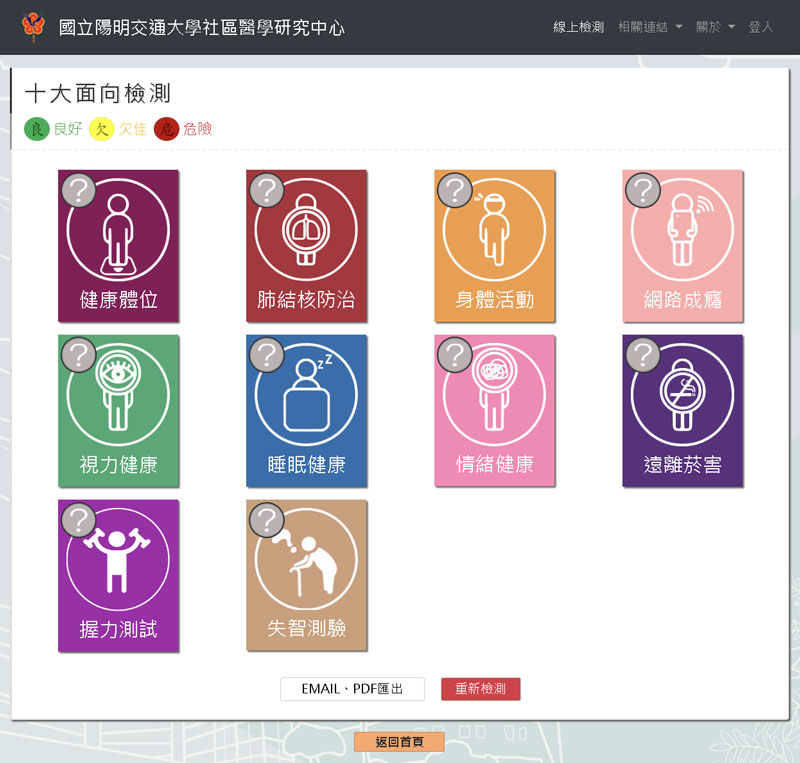Viewport: 800px width, 763px height.
Task: Click the 十大面向檢測 heading
Action: (98, 93)
